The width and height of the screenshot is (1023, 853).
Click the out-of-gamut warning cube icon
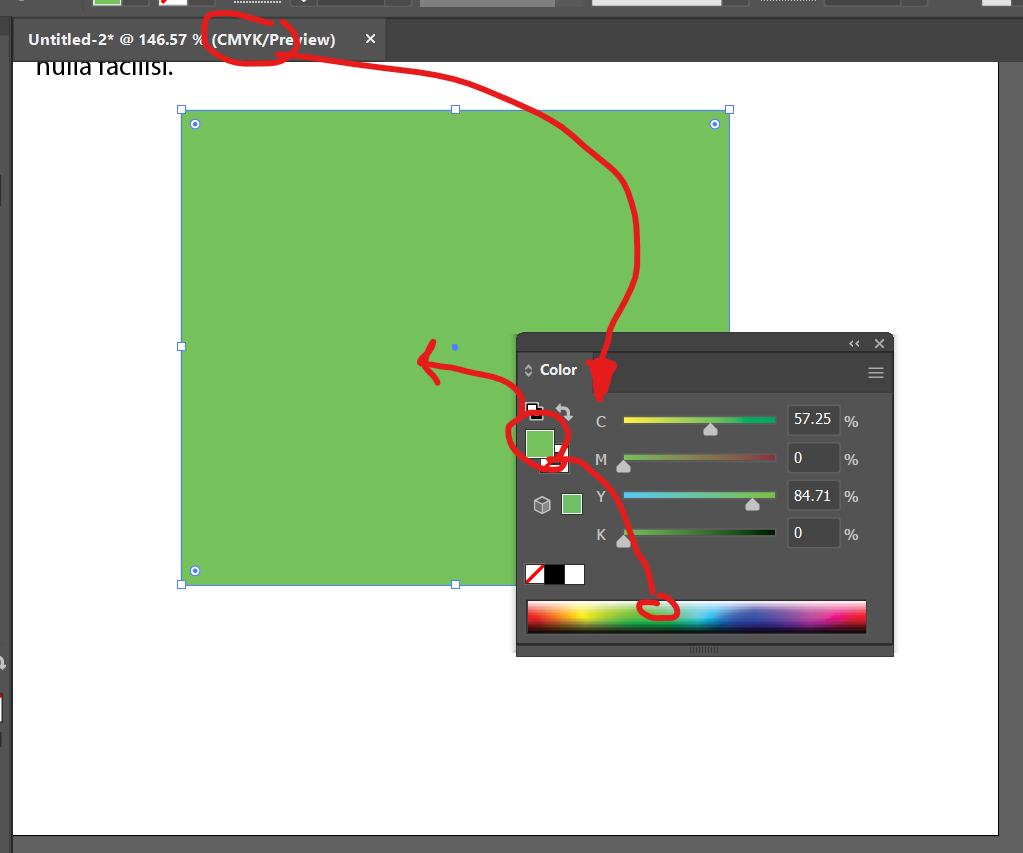coord(542,504)
